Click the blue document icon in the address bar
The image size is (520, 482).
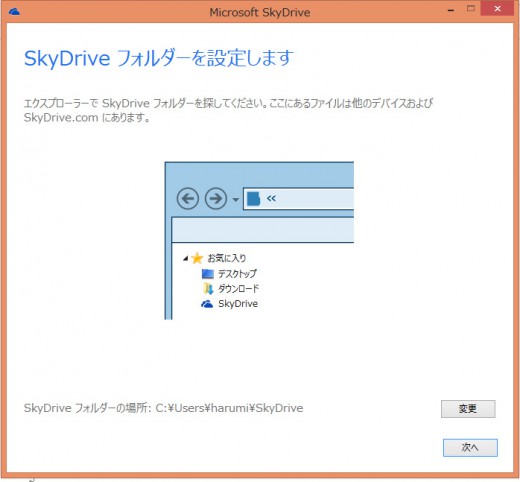point(253,199)
